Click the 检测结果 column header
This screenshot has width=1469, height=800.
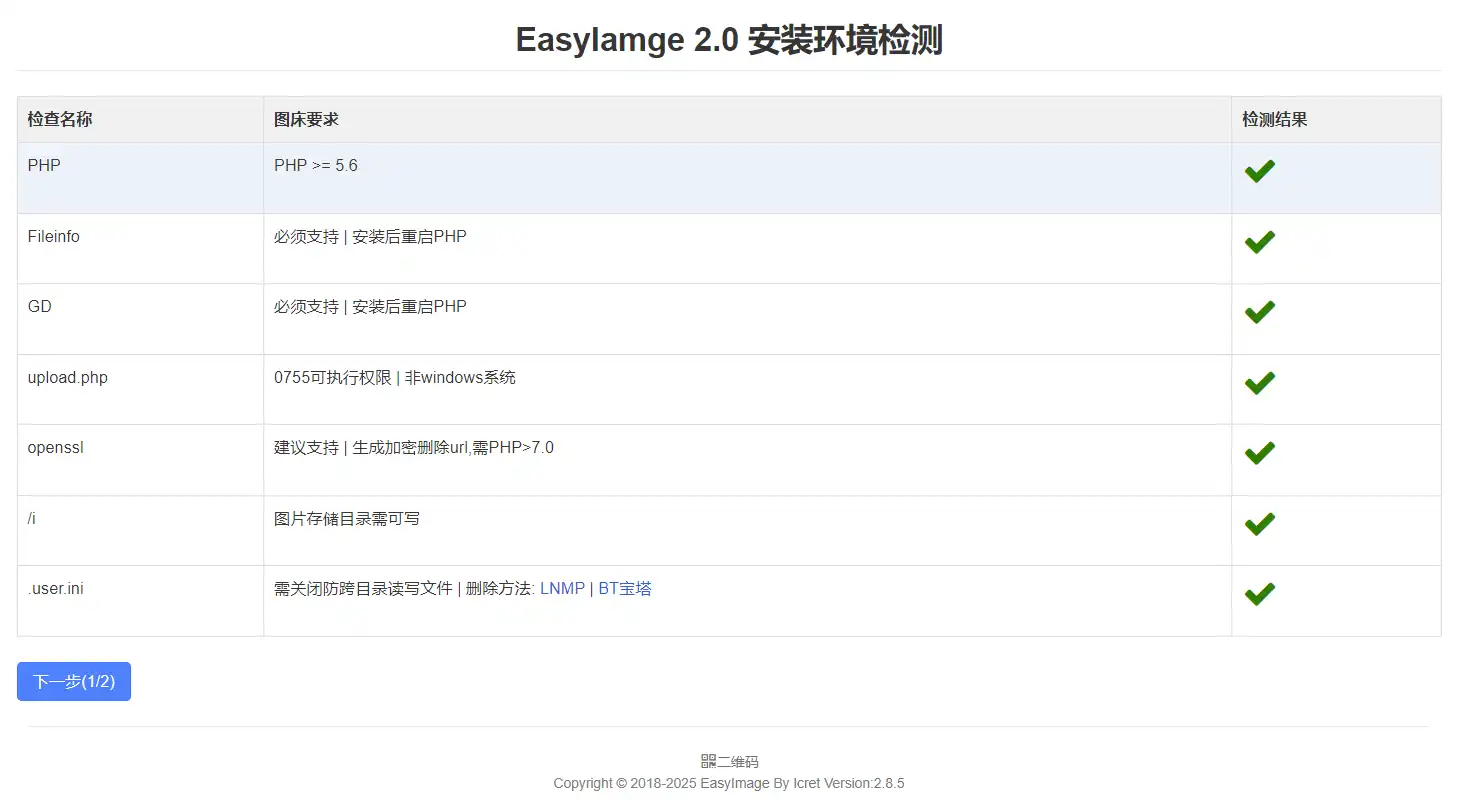[x=1274, y=119]
